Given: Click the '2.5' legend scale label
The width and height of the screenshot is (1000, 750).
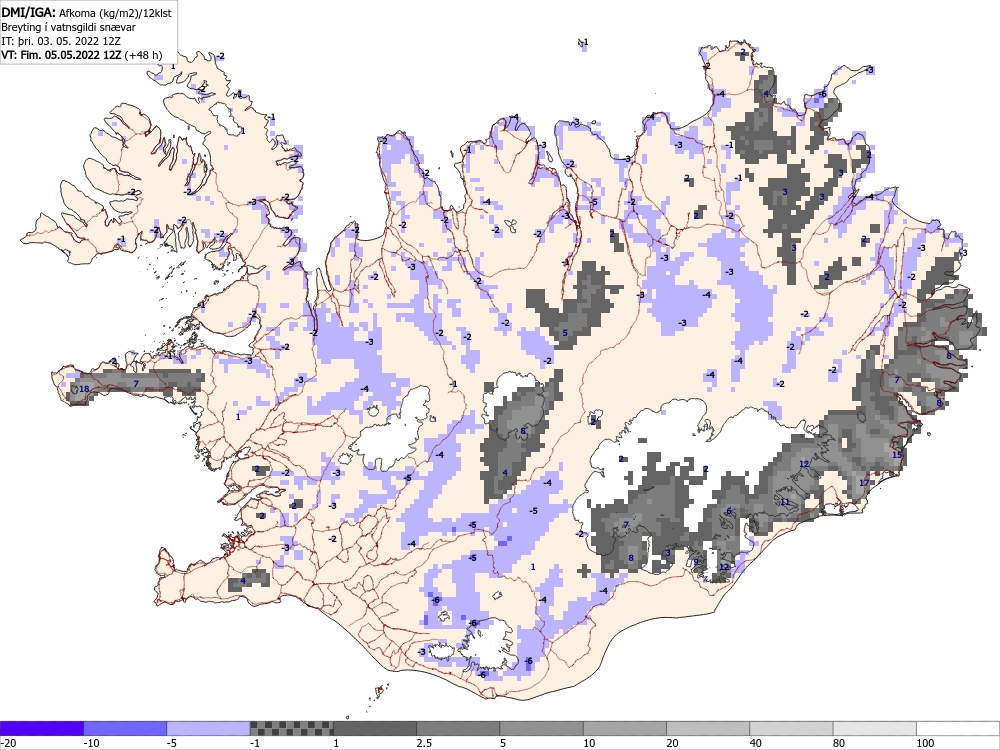Looking at the screenshot, I should click(x=424, y=743).
